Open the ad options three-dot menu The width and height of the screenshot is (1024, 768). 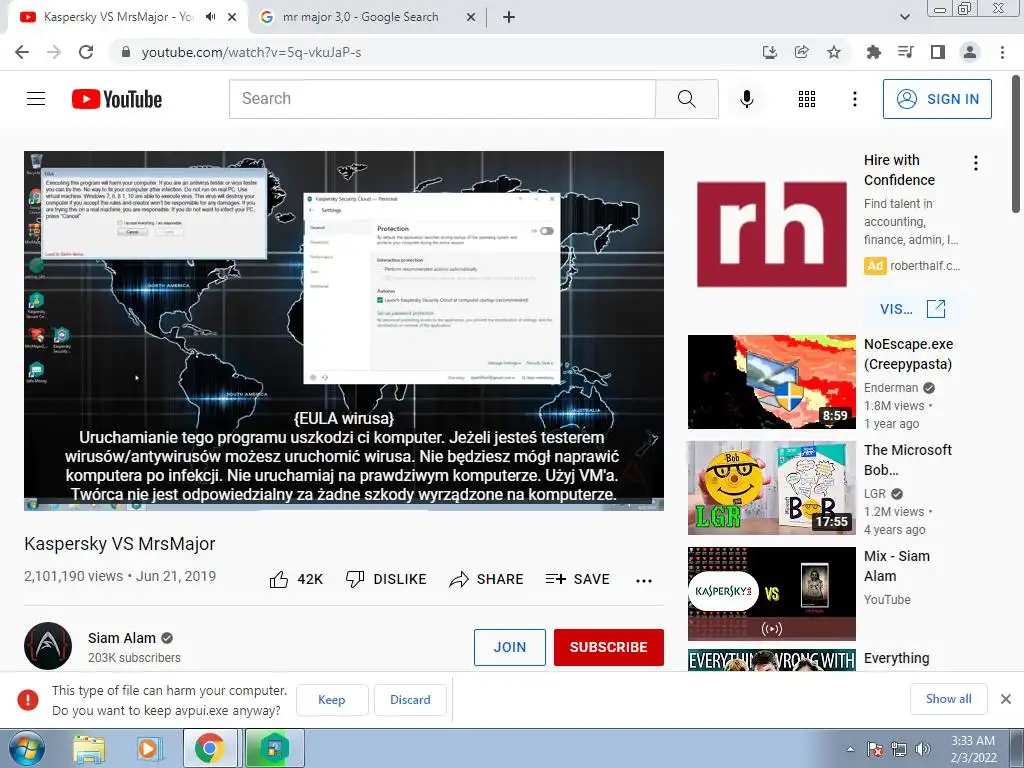(976, 163)
